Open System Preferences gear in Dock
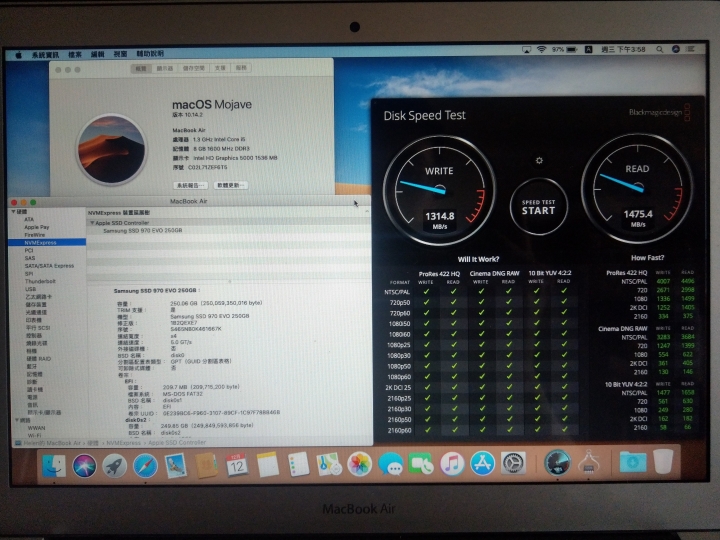The height and width of the screenshot is (540, 720). 513,463
